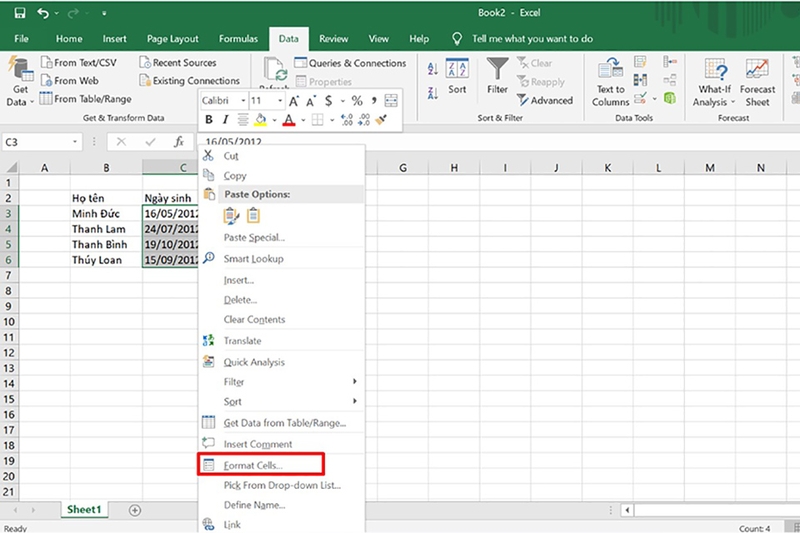800x533 pixels.
Task: Click the center align icon in mini toolbar
Action: pyautogui.click(x=243, y=120)
